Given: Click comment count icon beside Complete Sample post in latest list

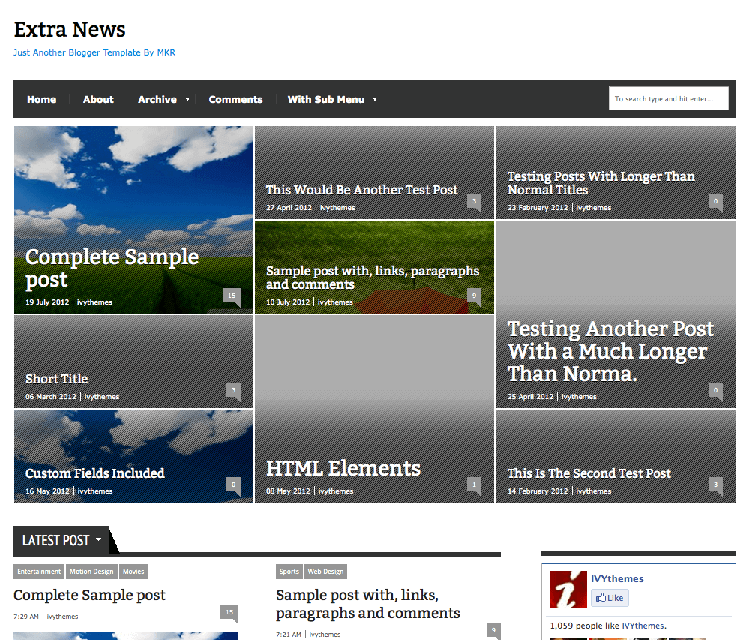Looking at the screenshot, I should [229, 613].
